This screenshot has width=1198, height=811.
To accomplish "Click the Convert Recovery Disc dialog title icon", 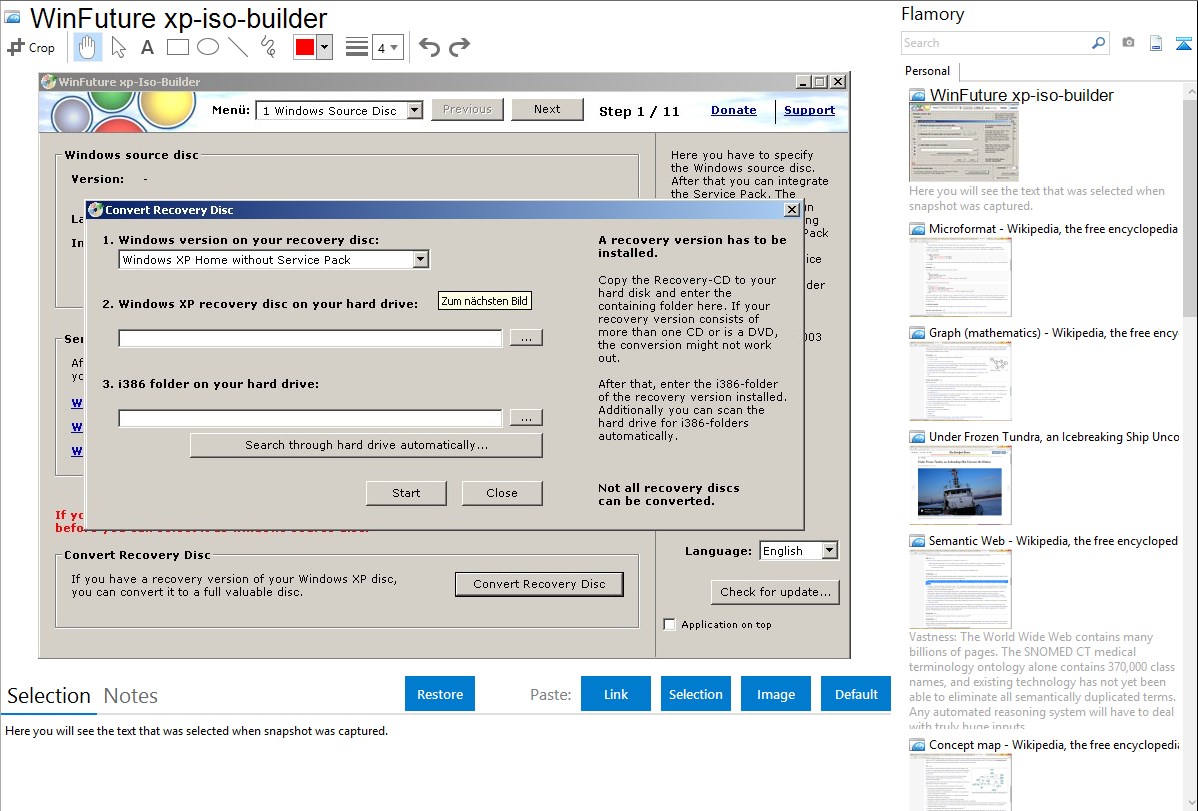I will (x=96, y=209).
